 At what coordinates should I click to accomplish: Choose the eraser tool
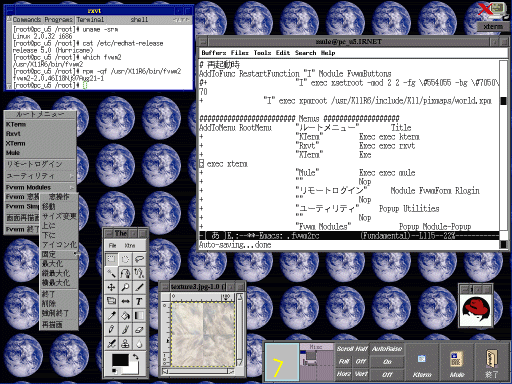click(139, 329)
